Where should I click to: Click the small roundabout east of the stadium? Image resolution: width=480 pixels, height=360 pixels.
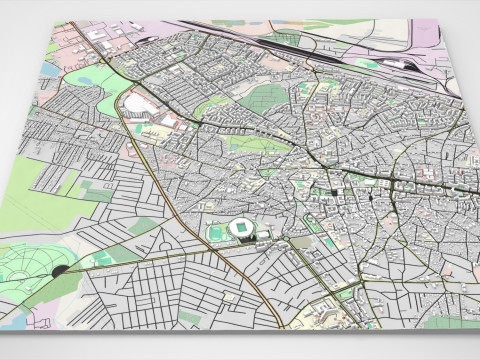point(286,239)
